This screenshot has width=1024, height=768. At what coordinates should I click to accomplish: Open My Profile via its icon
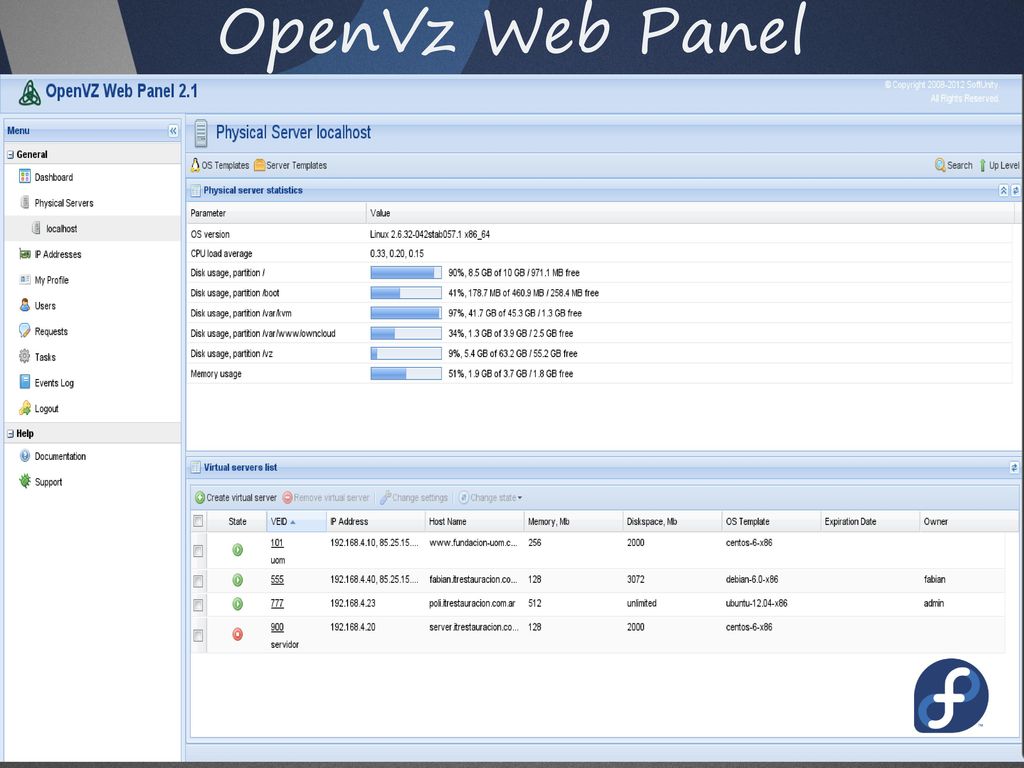[x=25, y=280]
